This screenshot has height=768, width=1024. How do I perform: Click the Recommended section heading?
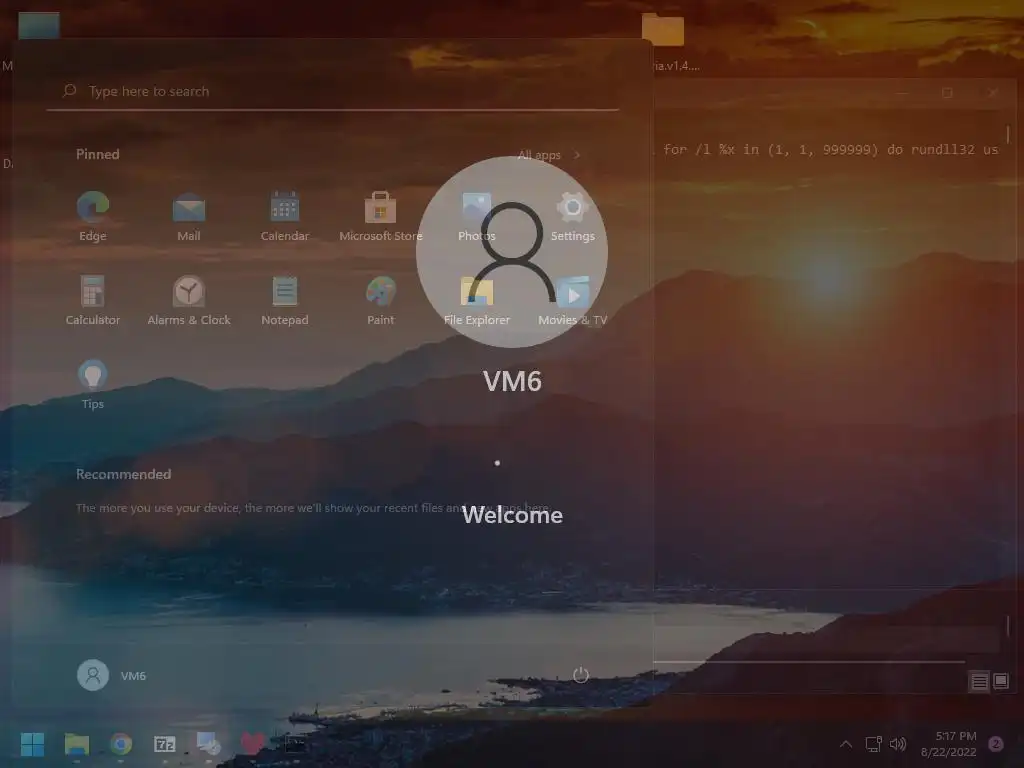[x=123, y=474]
